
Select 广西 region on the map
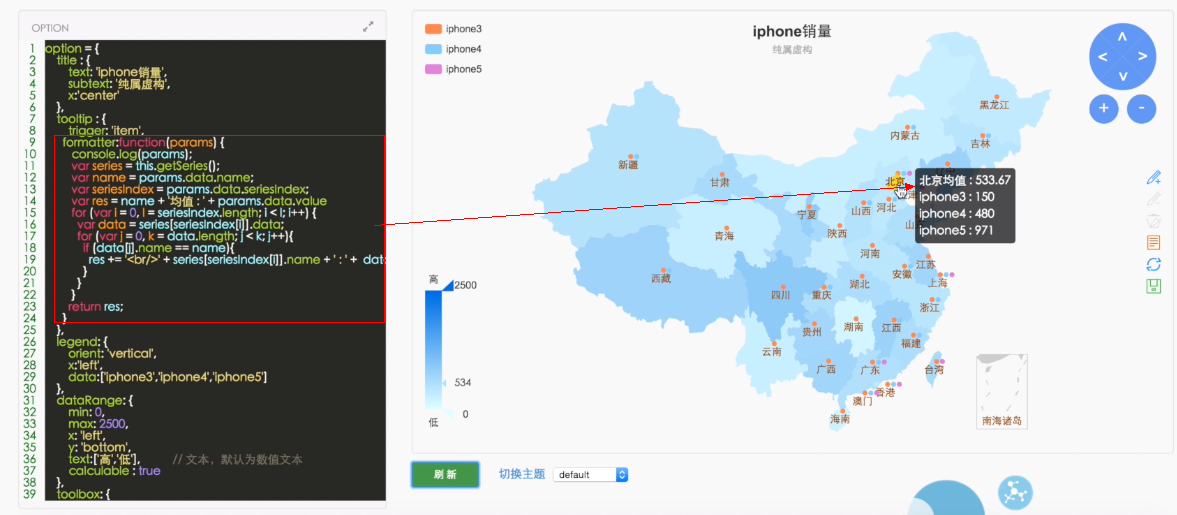(x=826, y=369)
